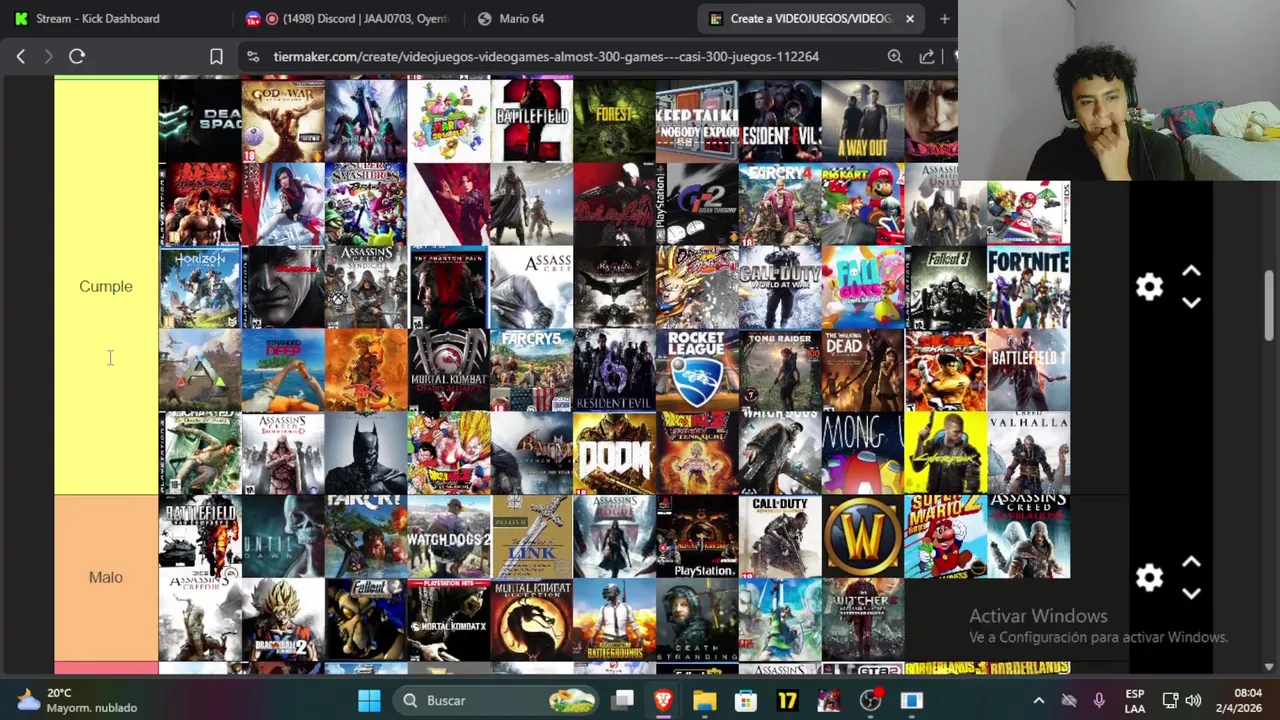Click the yellow Cumple tier label
This screenshot has height=720, width=1280.
coord(106,287)
